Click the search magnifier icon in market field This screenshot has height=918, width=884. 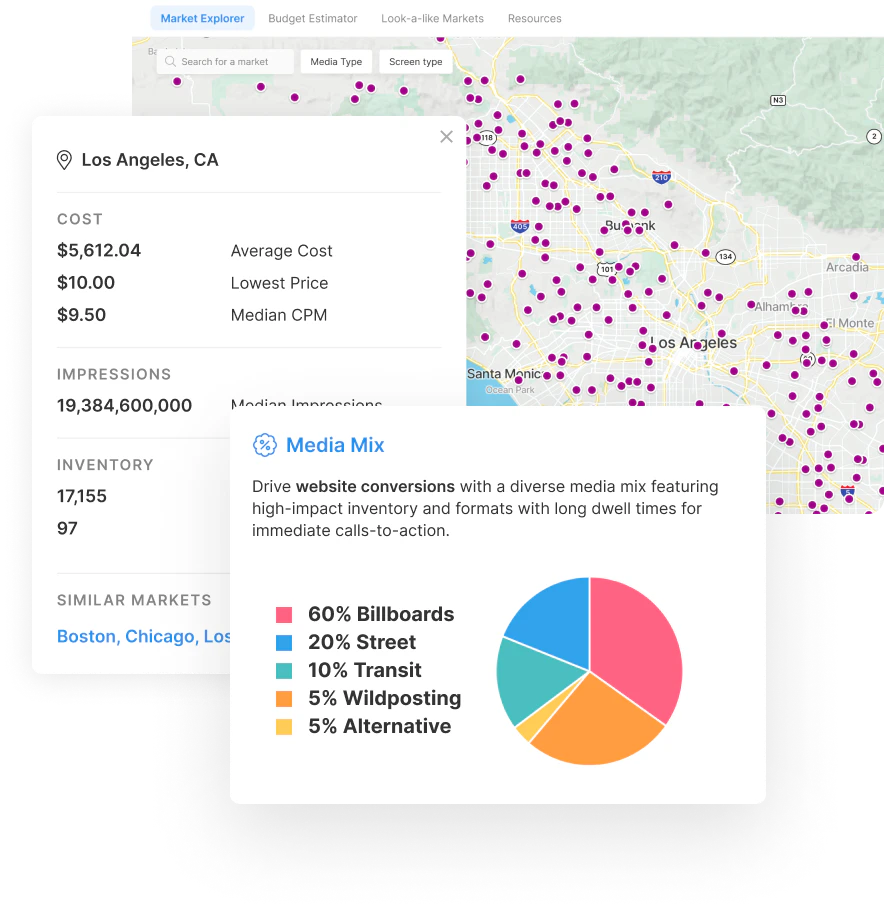[170, 61]
